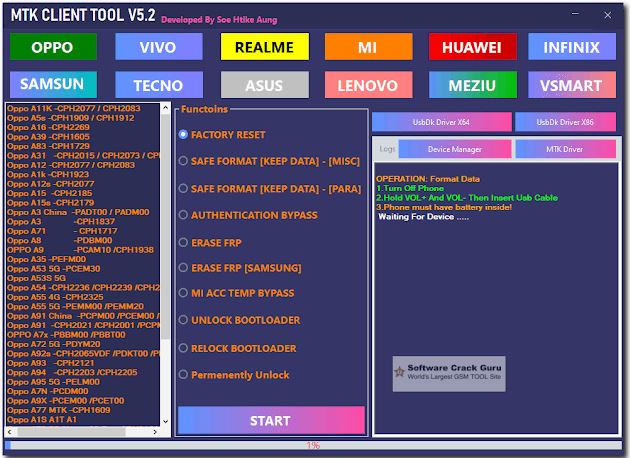630x458 pixels.
Task: Click the horizontal scroll left arrow
Action: pos(10,432)
